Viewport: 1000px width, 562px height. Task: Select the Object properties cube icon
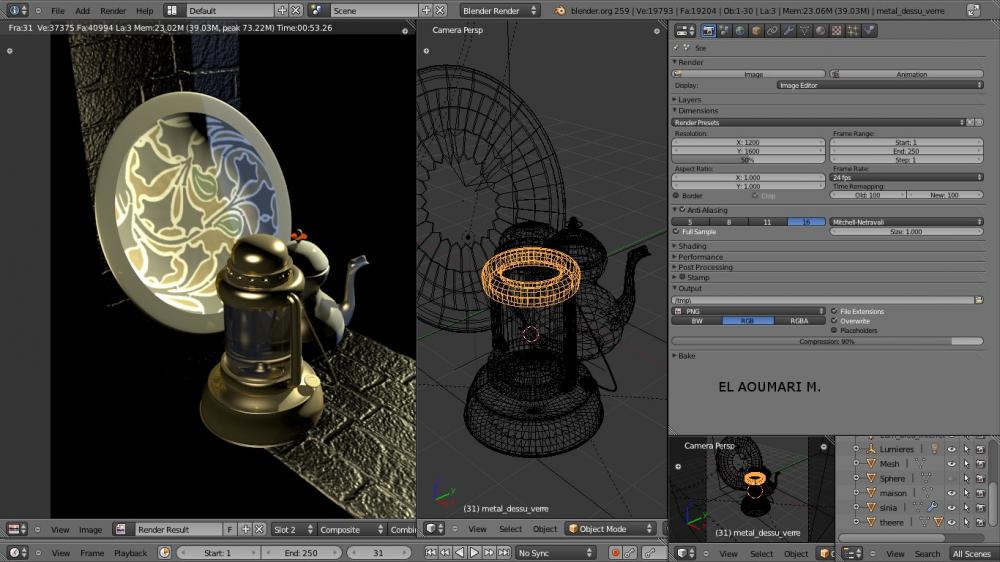(x=757, y=31)
